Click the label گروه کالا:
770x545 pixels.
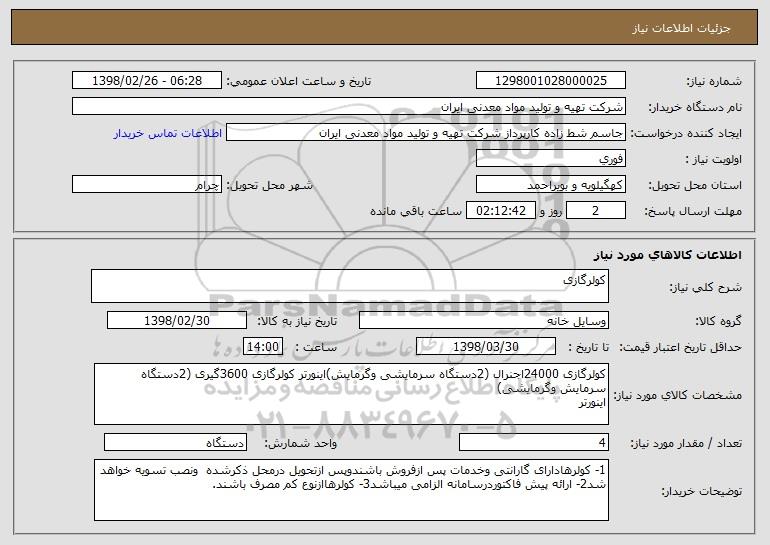[x=718, y=321]
